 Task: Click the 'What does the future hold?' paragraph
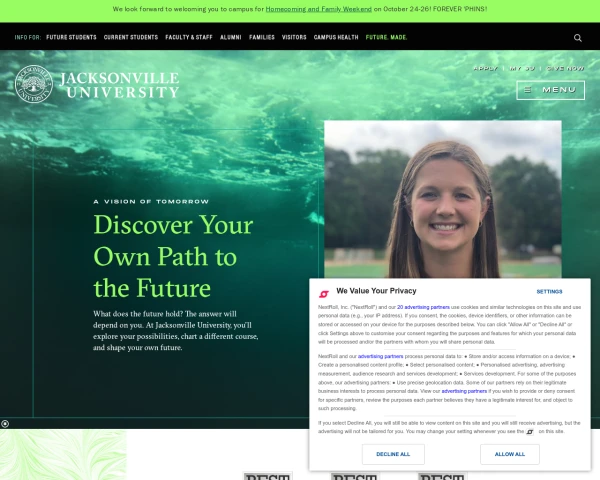point(176,331)
